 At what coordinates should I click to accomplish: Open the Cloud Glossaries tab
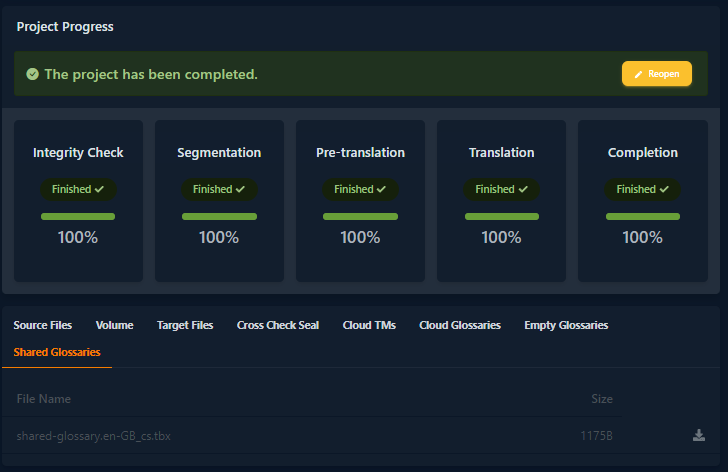(x=460, y=325)
